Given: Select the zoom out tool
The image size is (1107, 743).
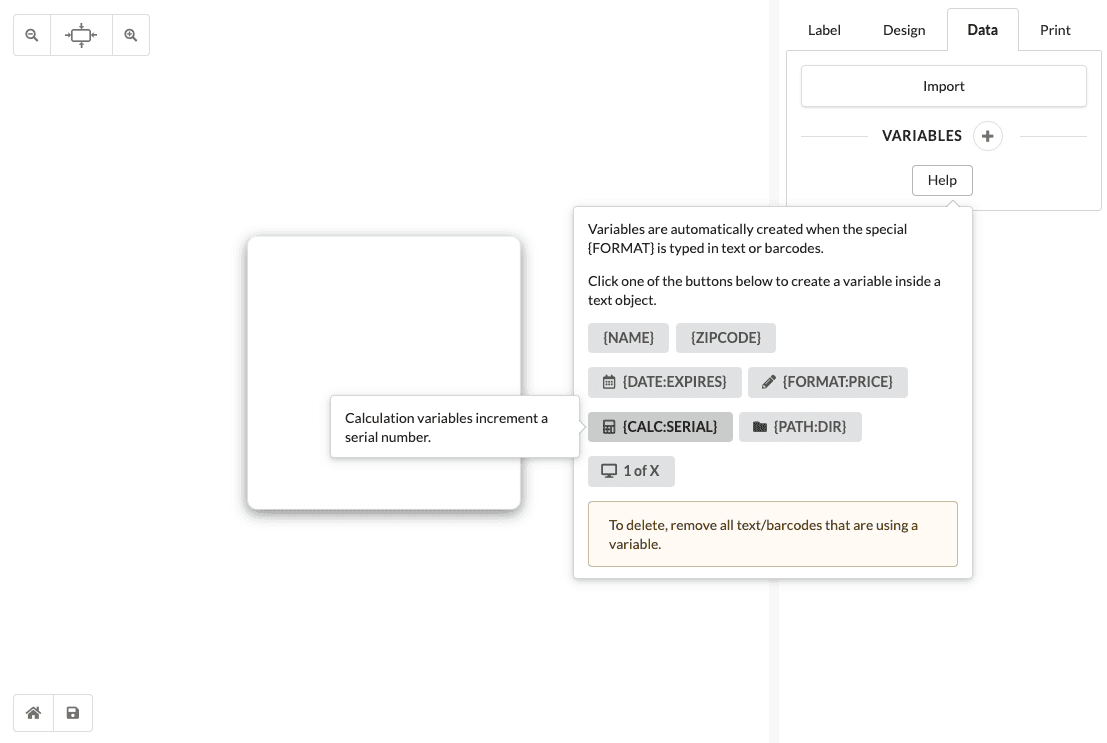Looking at the screenshot, I should tap(32, 35).
